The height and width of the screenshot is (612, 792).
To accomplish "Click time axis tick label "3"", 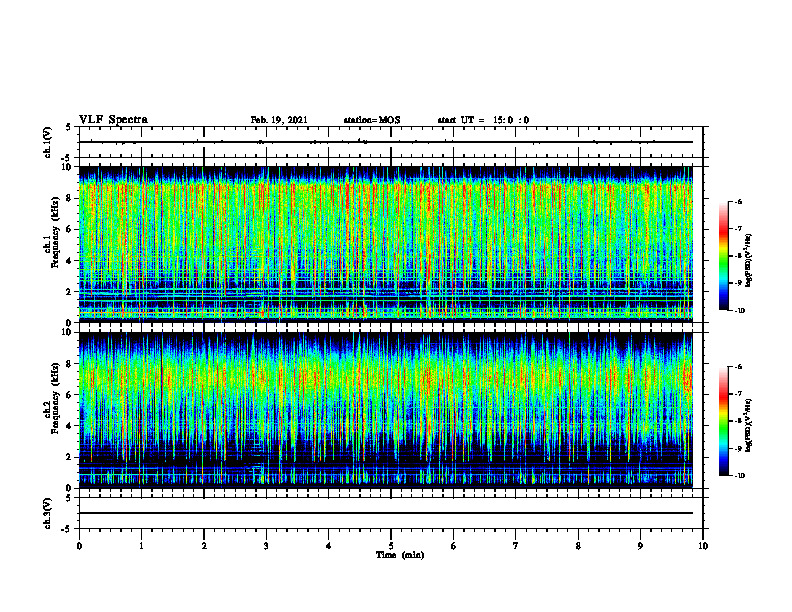I will click(266, 546).
